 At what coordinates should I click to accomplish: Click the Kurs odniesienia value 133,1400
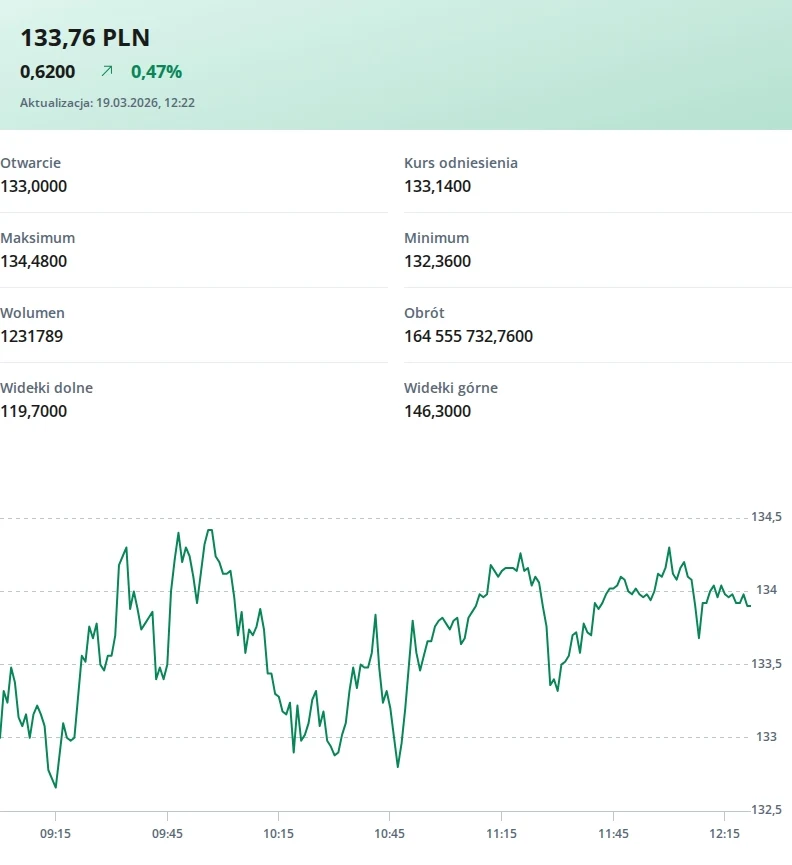437,186
